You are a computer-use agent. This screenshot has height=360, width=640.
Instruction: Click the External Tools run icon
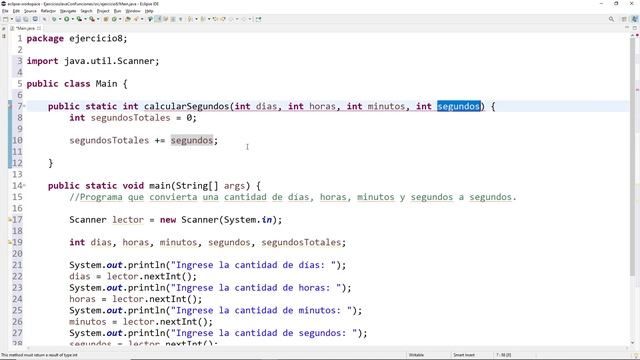[92, 19]
